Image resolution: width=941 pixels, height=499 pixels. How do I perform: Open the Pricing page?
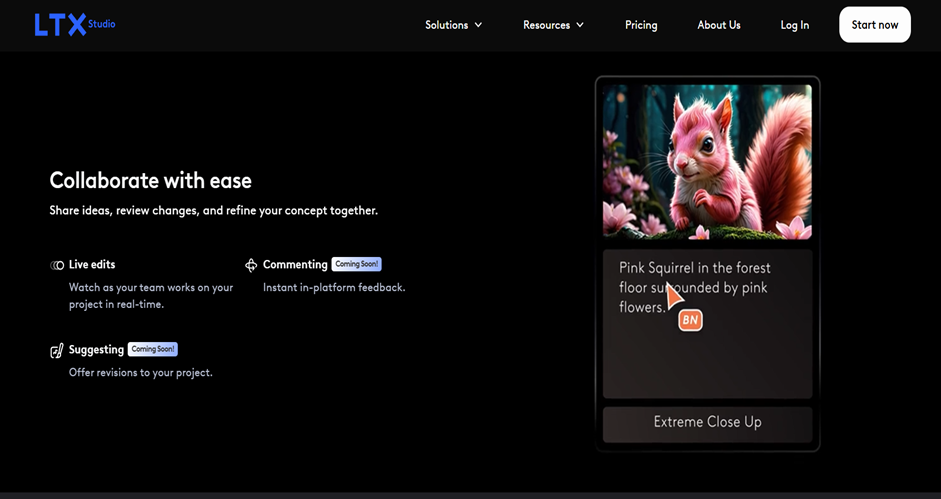641,25
